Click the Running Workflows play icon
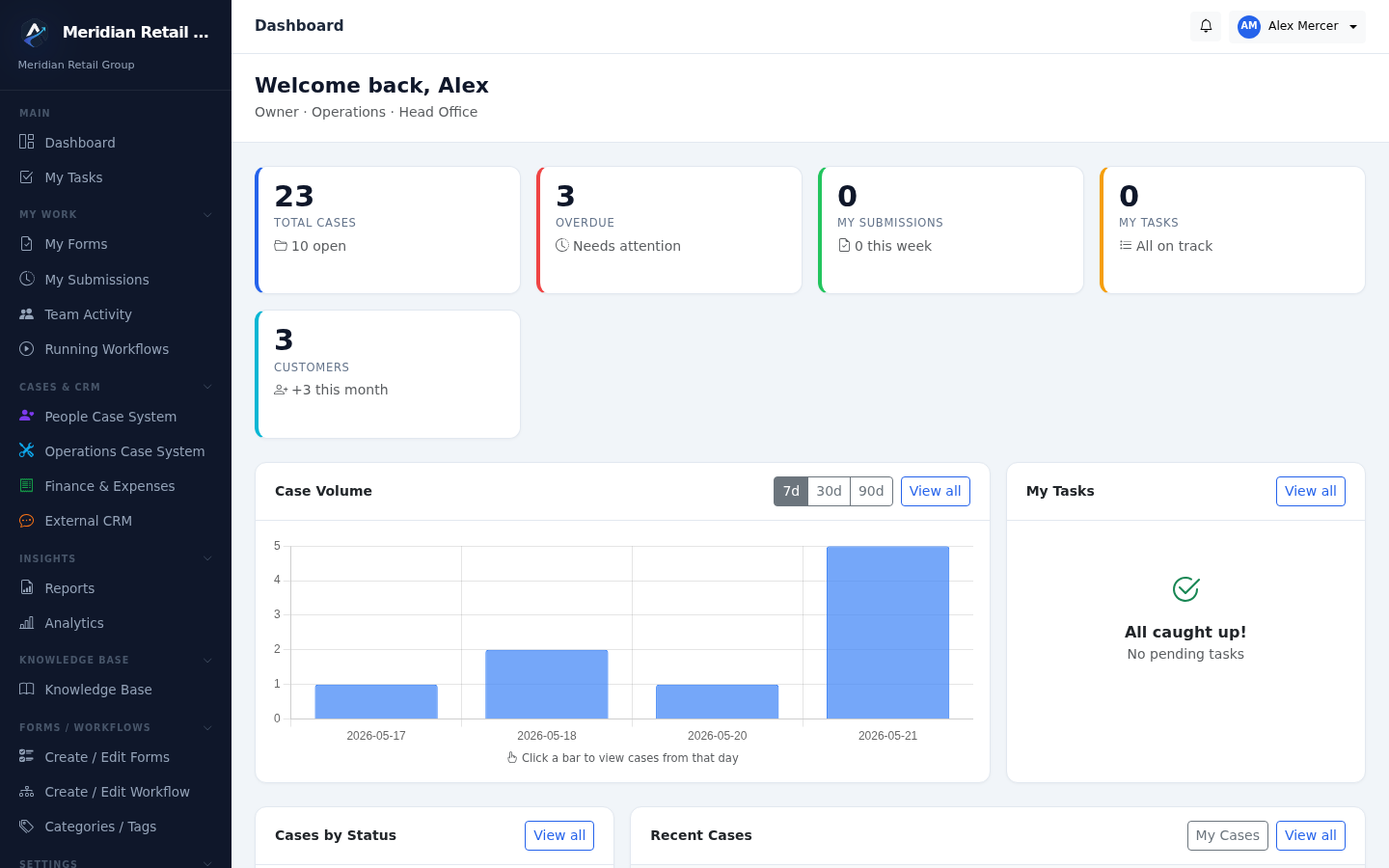 [x=27, y=349]
